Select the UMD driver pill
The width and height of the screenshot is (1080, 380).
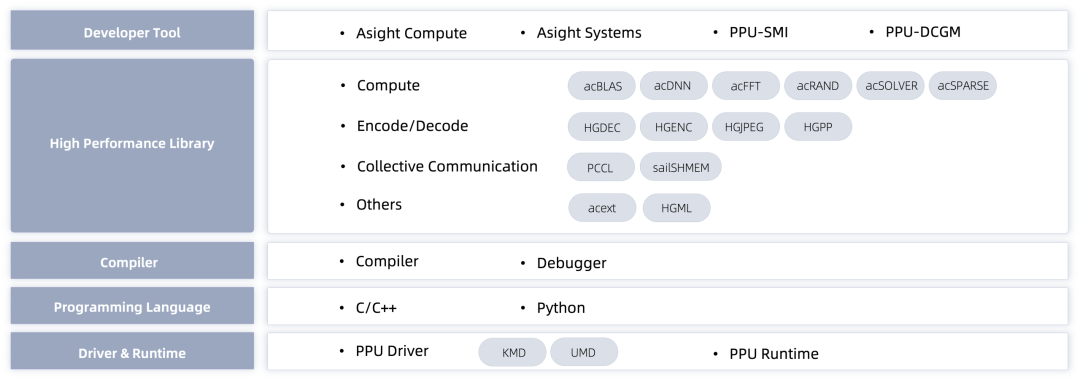(584, 352)
